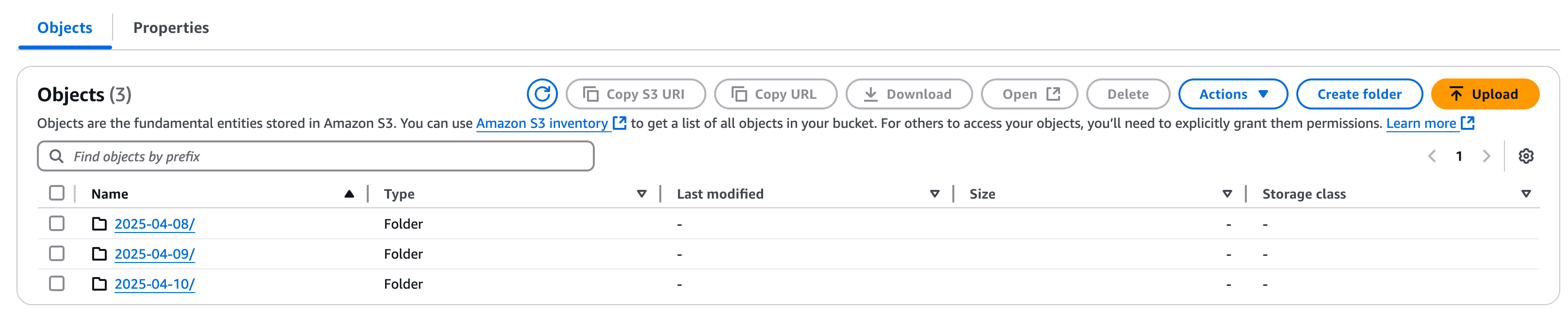Refresh the objects list

click(542, 94)
